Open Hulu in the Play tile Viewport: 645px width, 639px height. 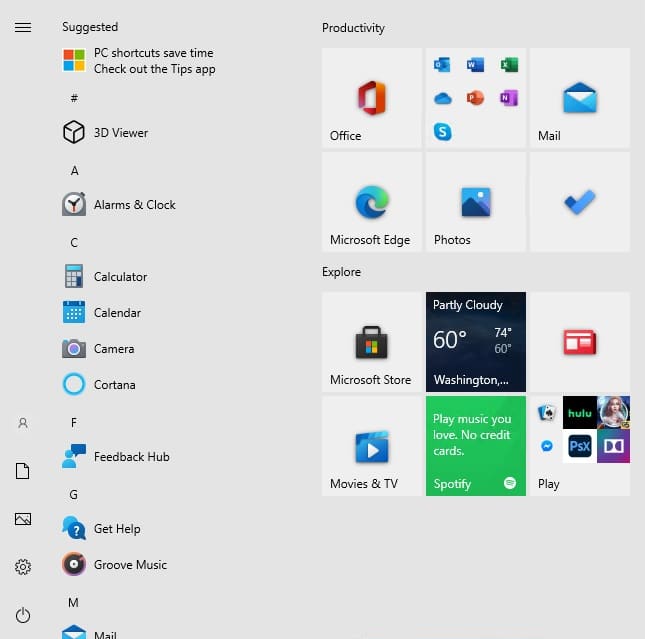[580, 413]
